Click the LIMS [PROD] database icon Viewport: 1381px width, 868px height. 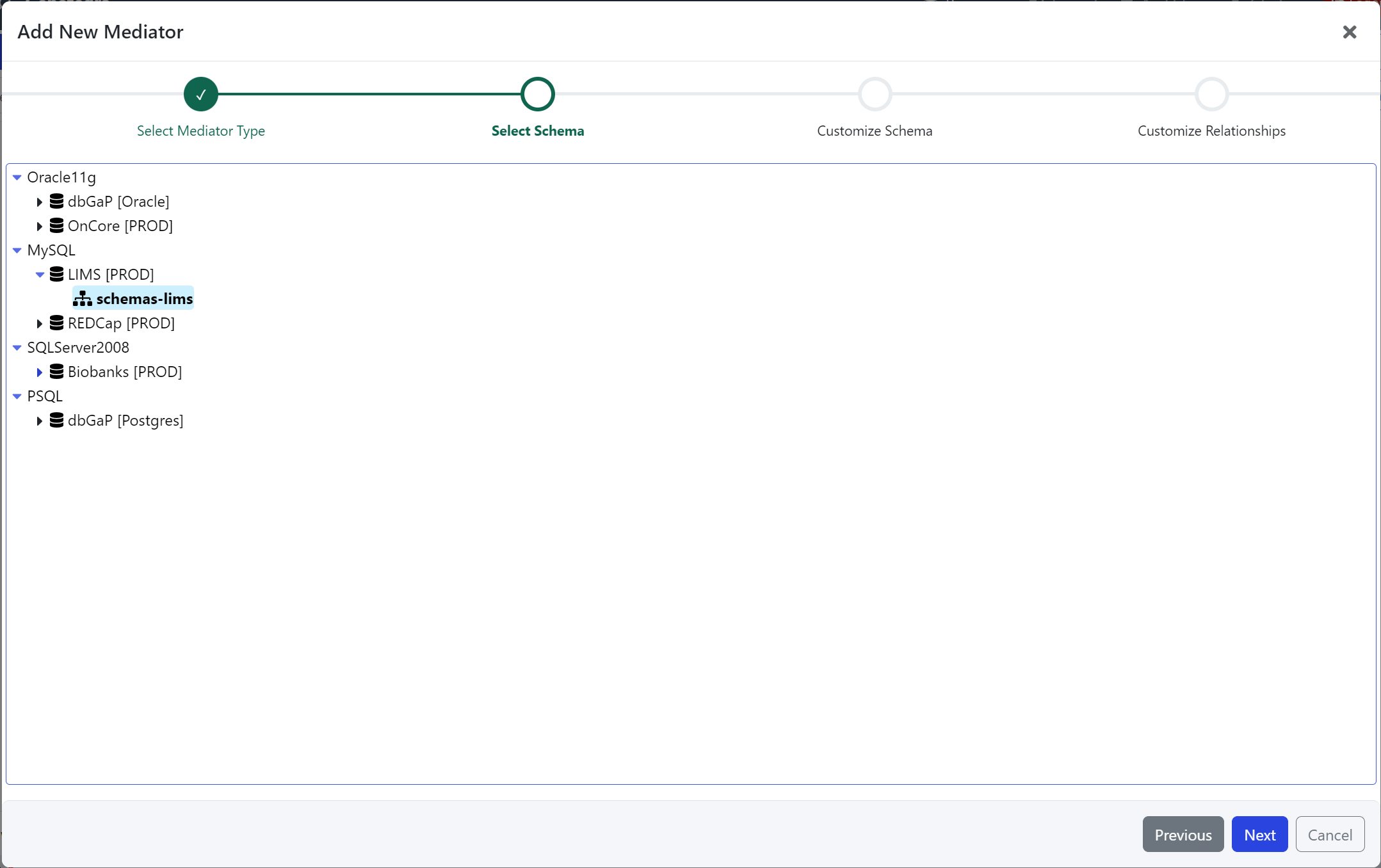tap(56, 275)
